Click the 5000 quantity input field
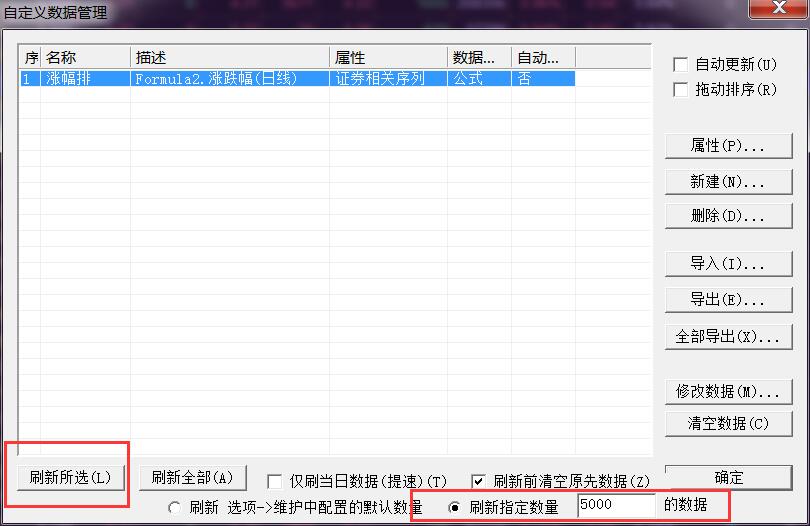 point(616,505)
